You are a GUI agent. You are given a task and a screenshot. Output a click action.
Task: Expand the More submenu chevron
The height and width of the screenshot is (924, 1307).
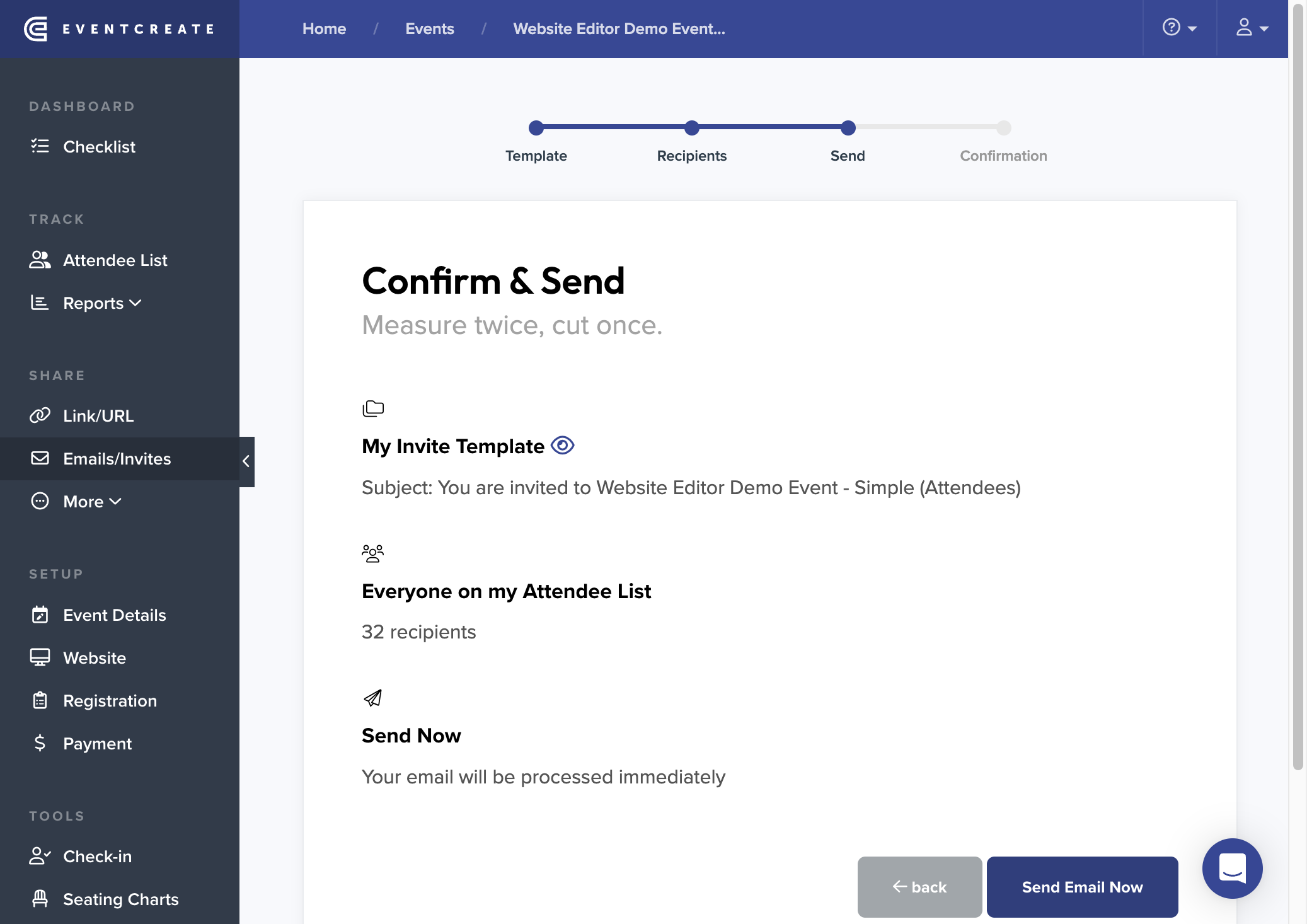click(x=115, y=501)
